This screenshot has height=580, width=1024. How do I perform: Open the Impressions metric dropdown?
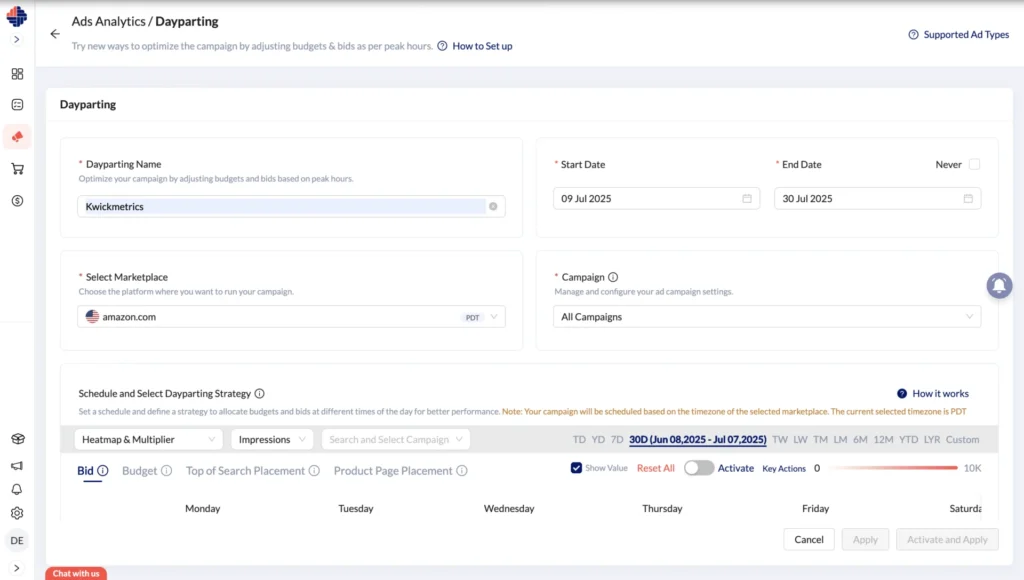(272, 440)
